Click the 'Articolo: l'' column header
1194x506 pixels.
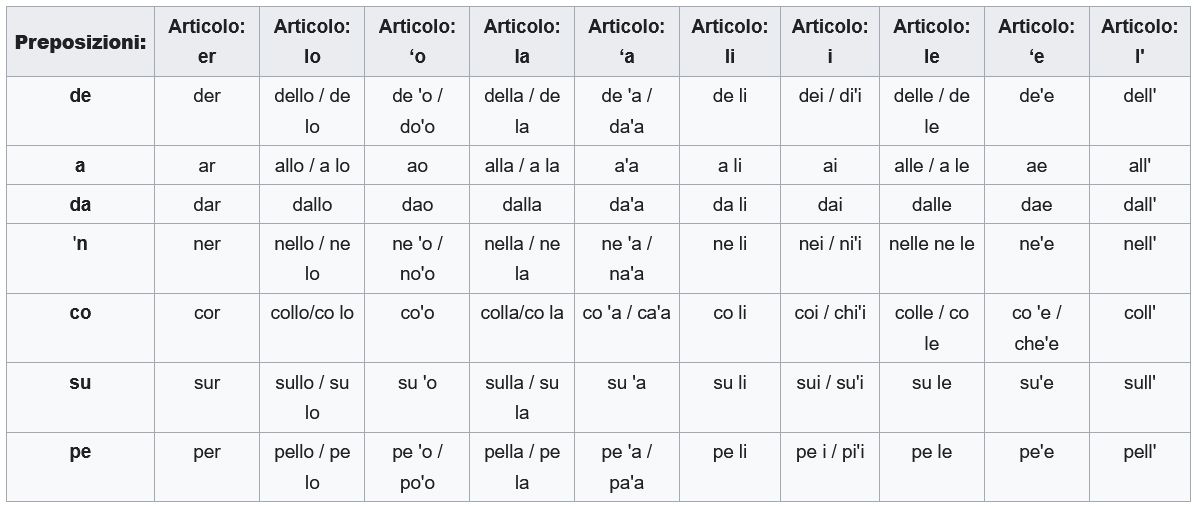coord(1139,42)
